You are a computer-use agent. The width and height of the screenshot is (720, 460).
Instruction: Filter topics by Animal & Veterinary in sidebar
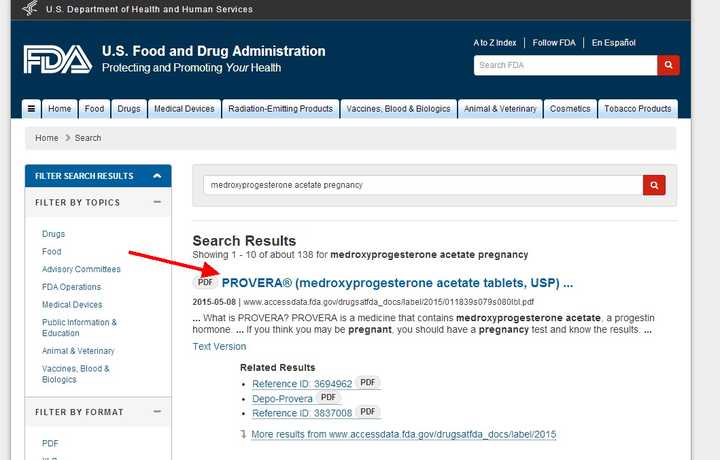point(78,351)
